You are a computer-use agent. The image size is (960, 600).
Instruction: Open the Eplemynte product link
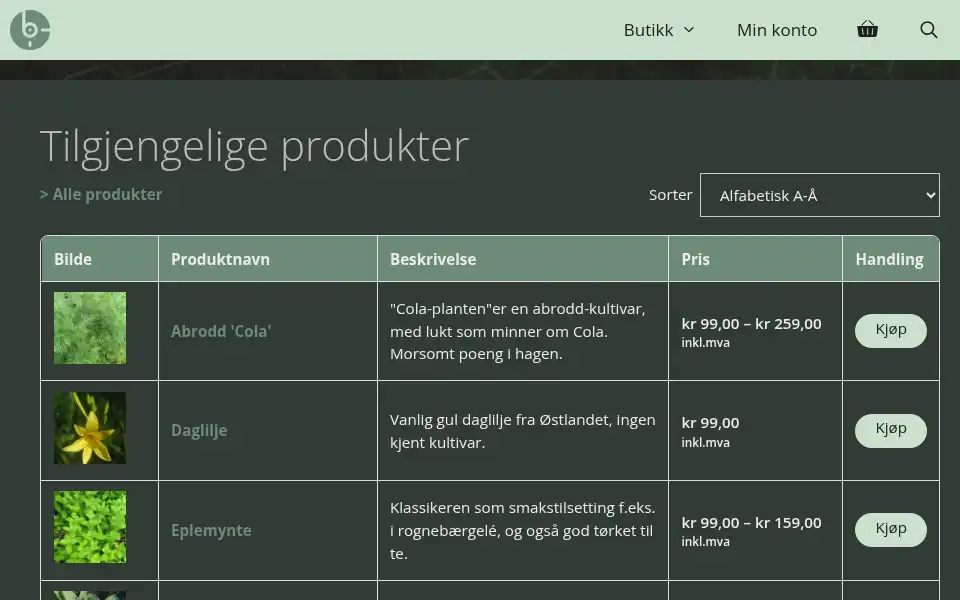point(211,530)
